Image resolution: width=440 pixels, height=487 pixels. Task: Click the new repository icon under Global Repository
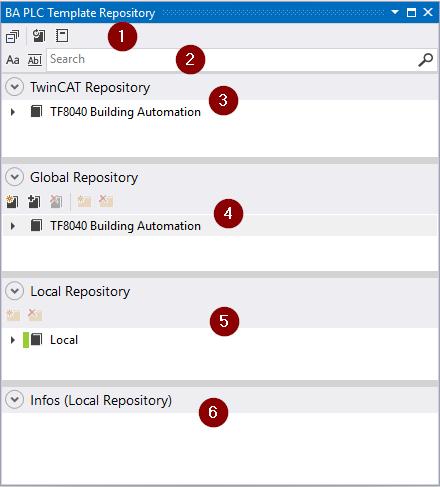point(12,202)
